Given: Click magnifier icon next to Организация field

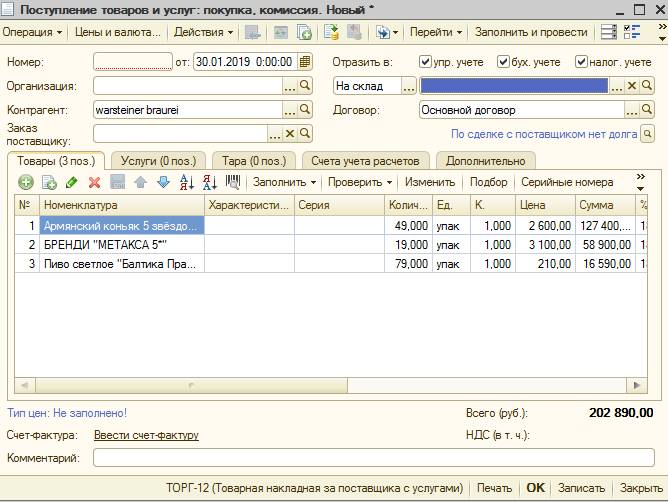Looking at the screenshot, I should (305, 86).
